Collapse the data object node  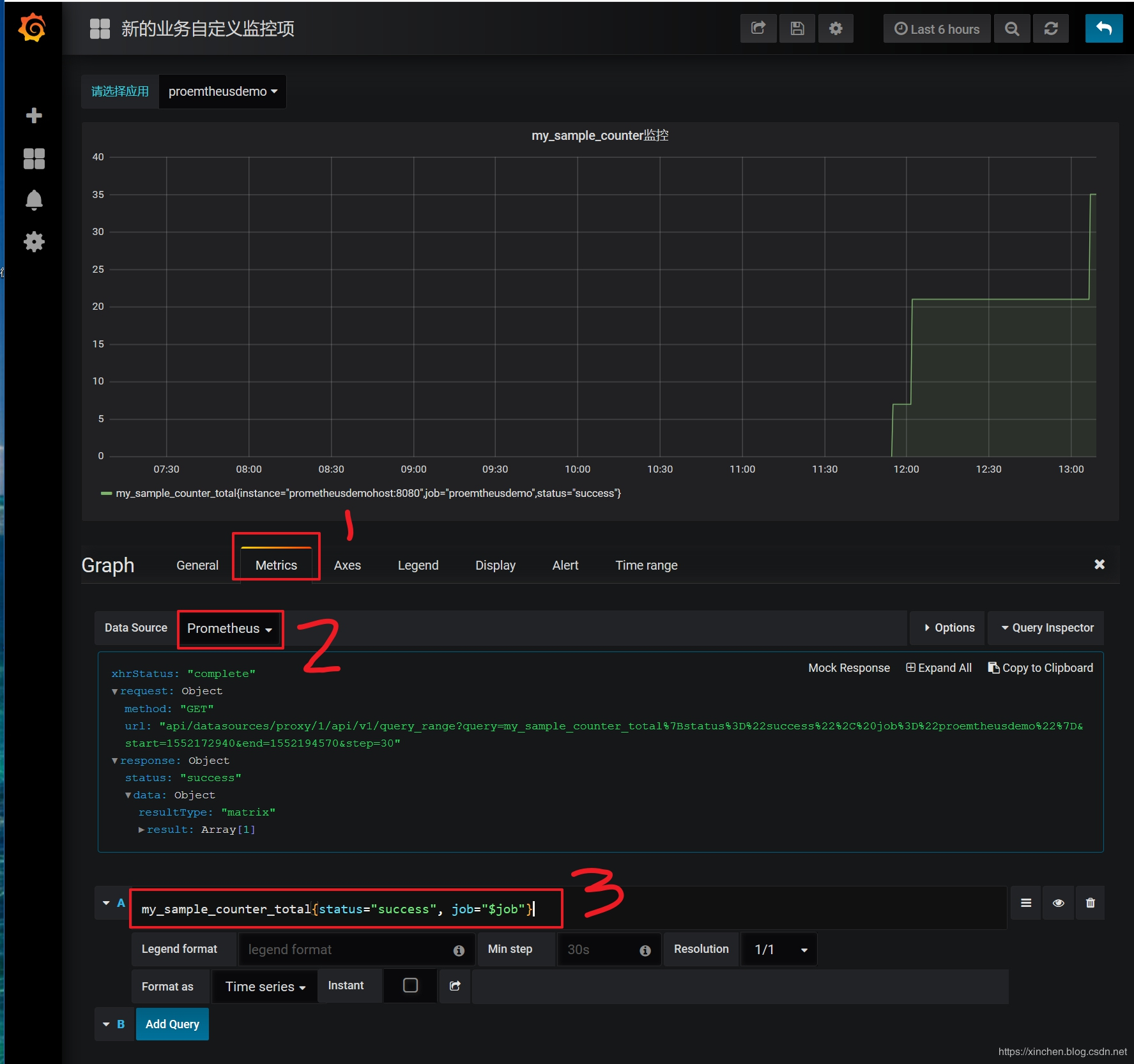[x=128, y=796]
